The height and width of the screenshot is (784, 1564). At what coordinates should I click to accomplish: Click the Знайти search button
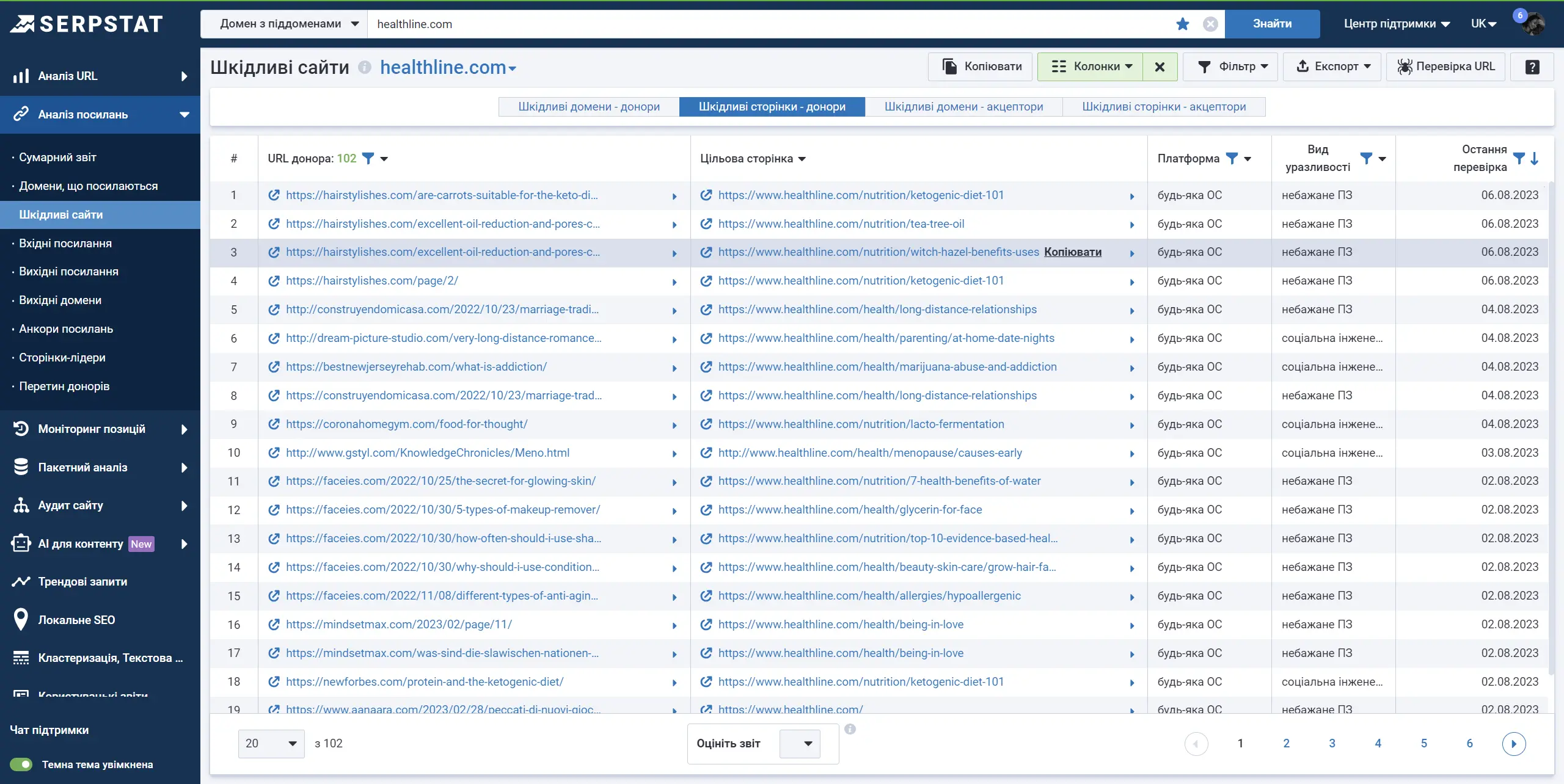pos(1273,24)
